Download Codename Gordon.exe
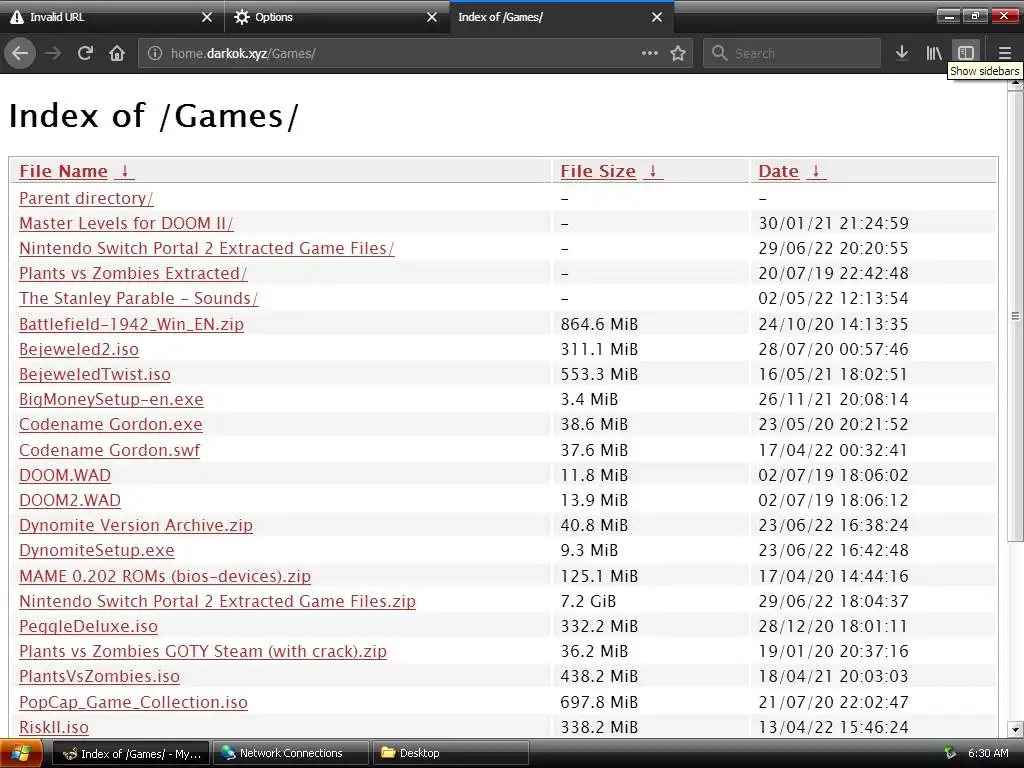This screenshot has height=768, width=1024. point(111,424)
